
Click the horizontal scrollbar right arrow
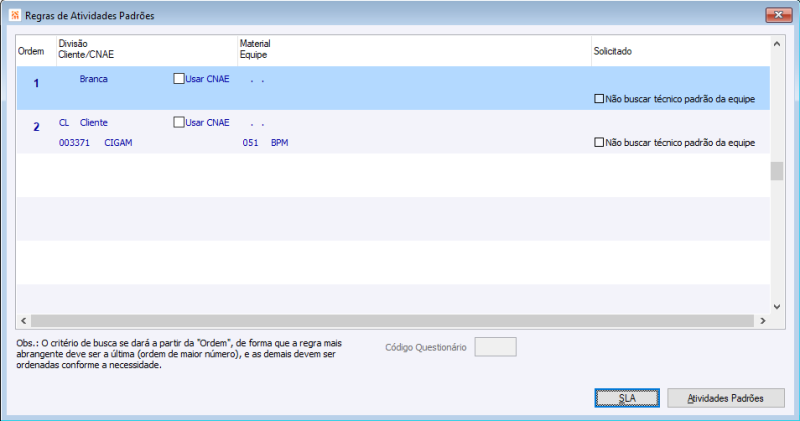(763, 321)
